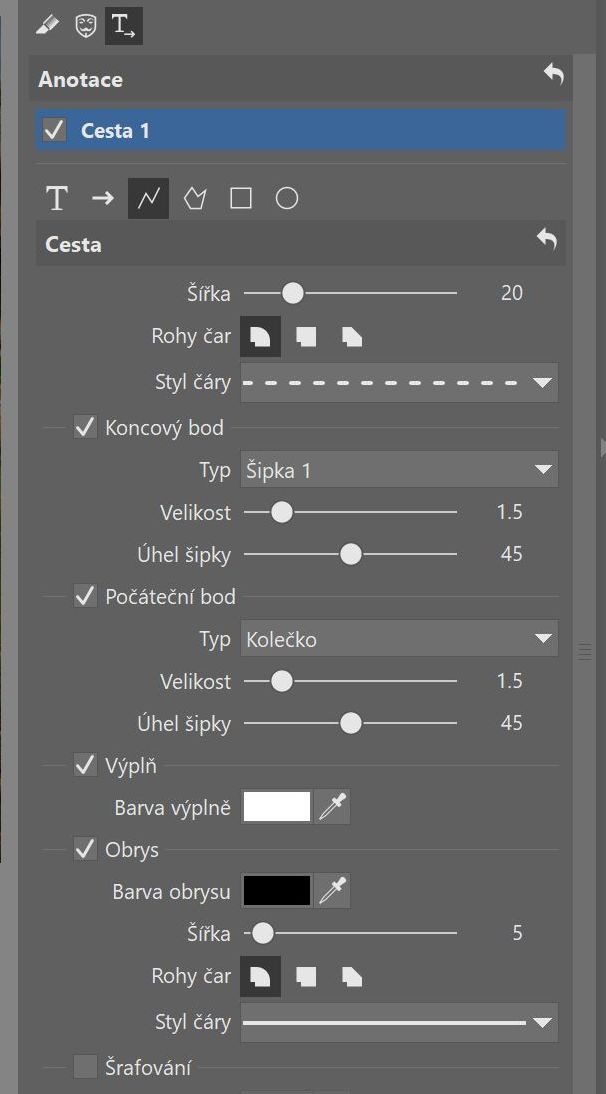Open the Kolečko type dropdown
This screenshot has height=1094, width=606.
pyautogui.click(x=399, y=638)
